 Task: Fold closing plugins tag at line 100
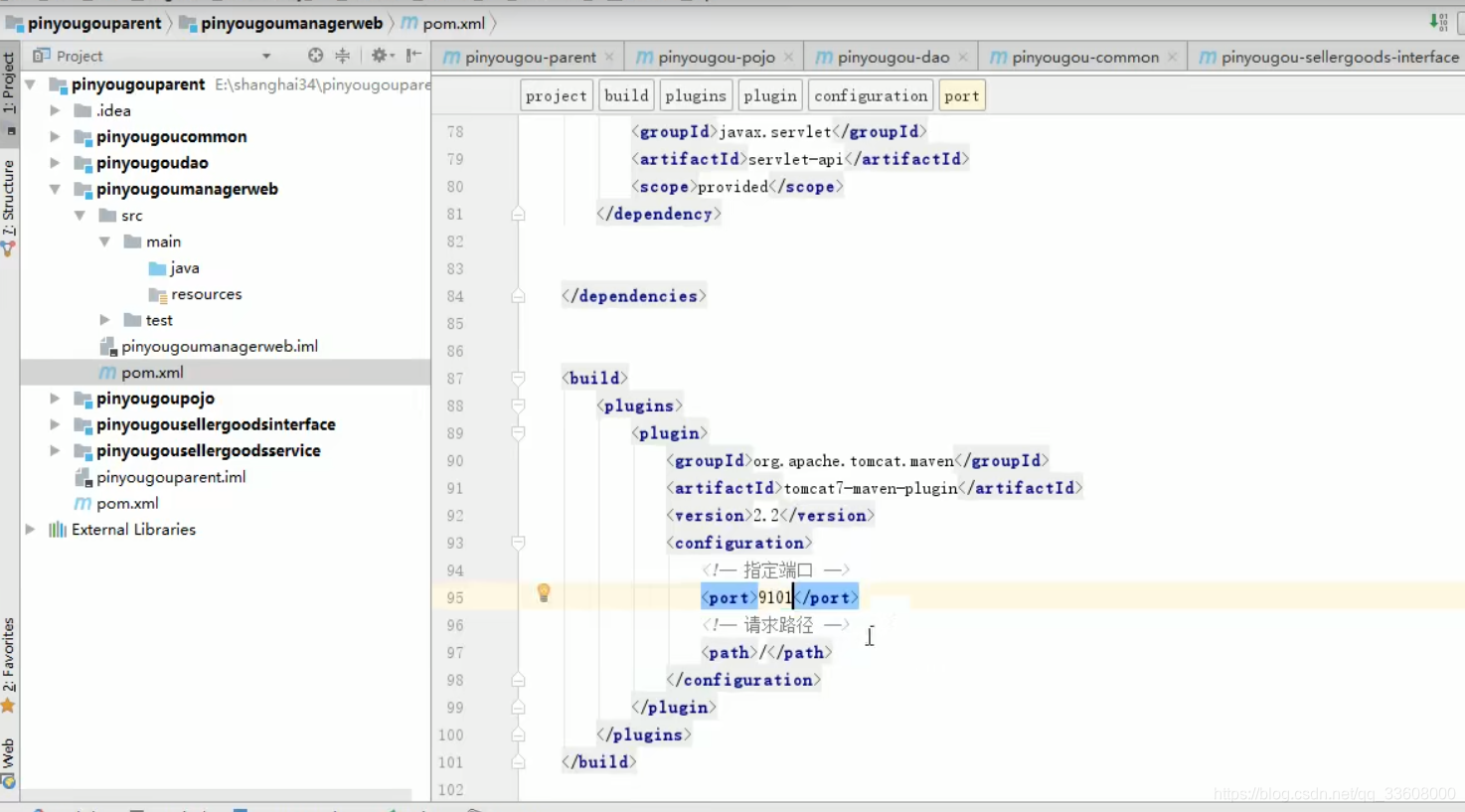(x=518, y=734)
